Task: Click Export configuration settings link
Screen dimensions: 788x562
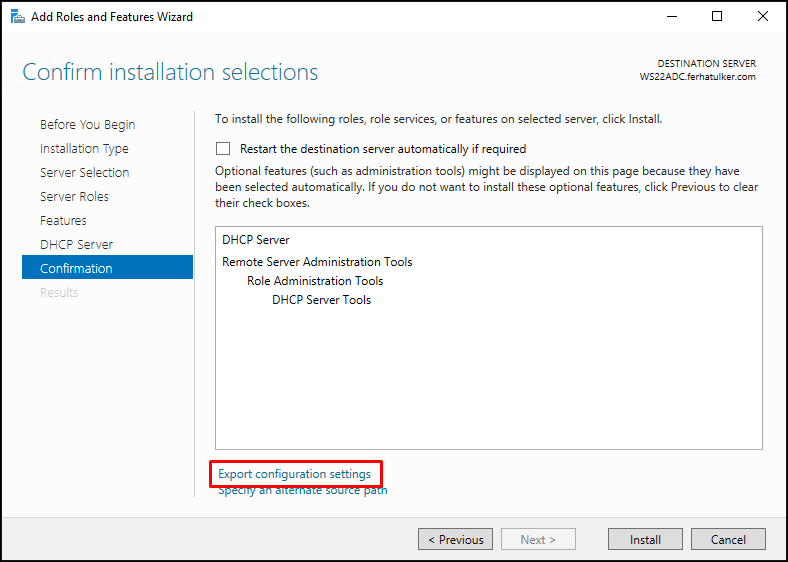Action: click(x=294, y=474)
